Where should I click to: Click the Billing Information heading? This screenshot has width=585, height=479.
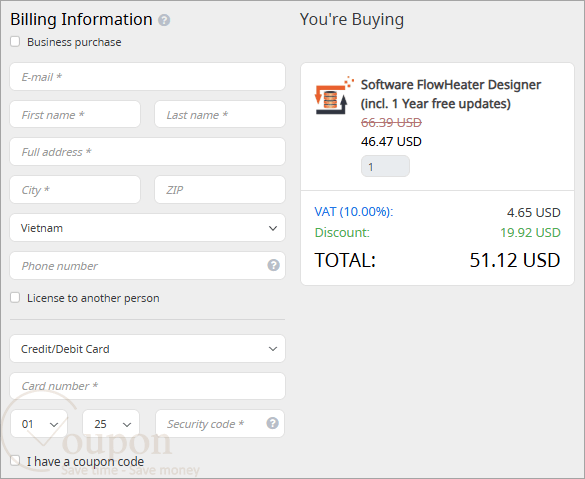[81, 19]
